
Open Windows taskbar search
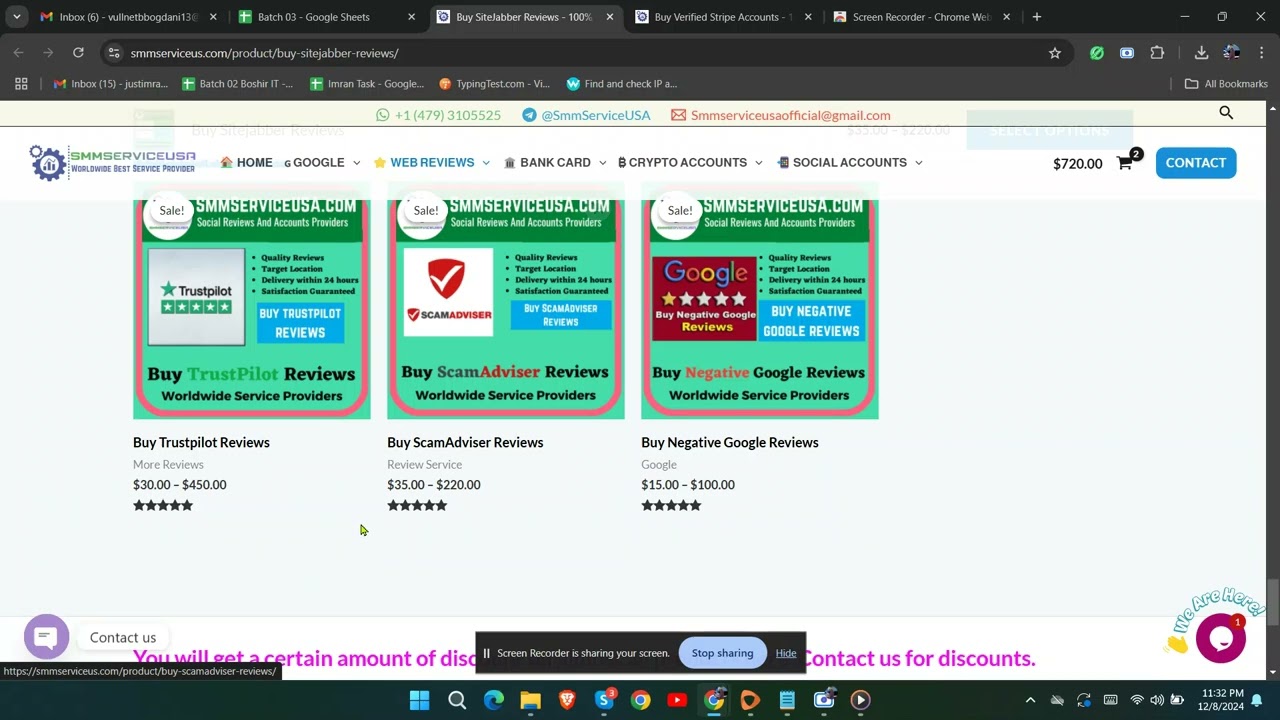[x=457, y=700]
